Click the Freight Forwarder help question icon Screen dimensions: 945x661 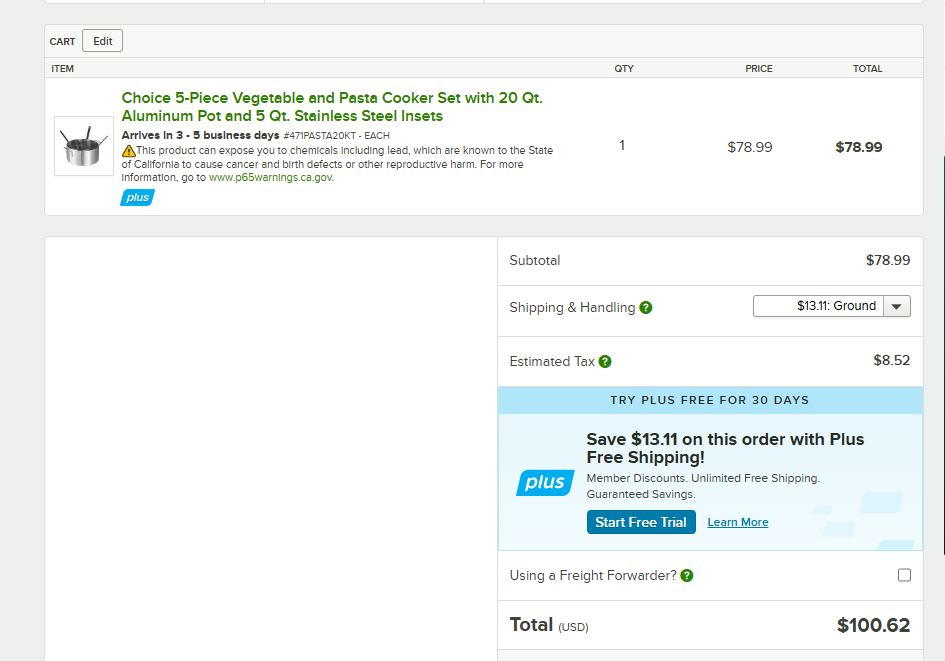(686, 575)
